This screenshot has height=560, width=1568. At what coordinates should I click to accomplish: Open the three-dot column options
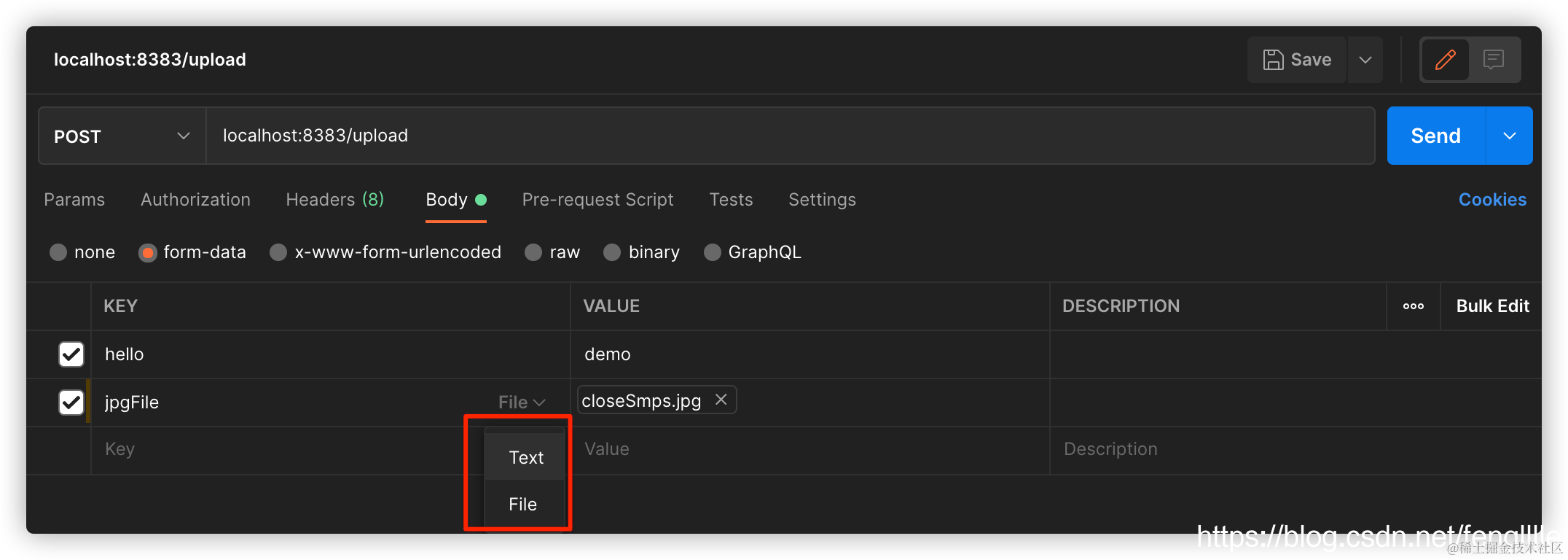pos(1413,306)
